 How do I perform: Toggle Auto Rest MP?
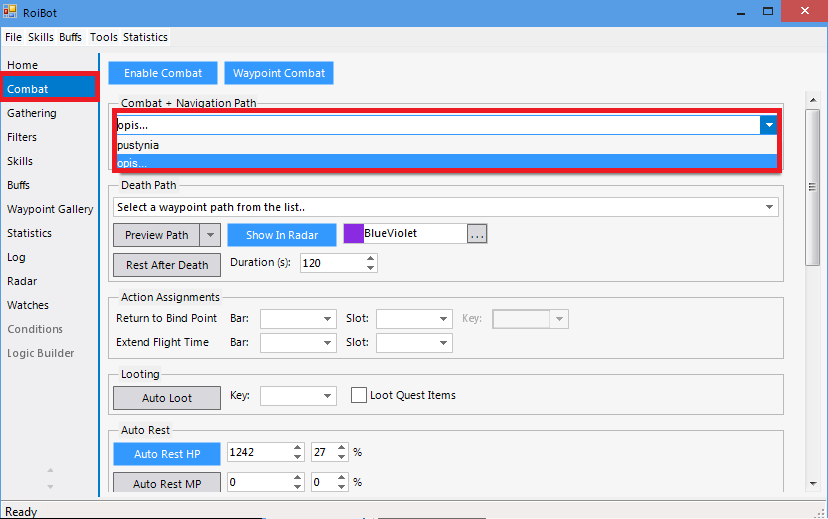coord(167,484)
